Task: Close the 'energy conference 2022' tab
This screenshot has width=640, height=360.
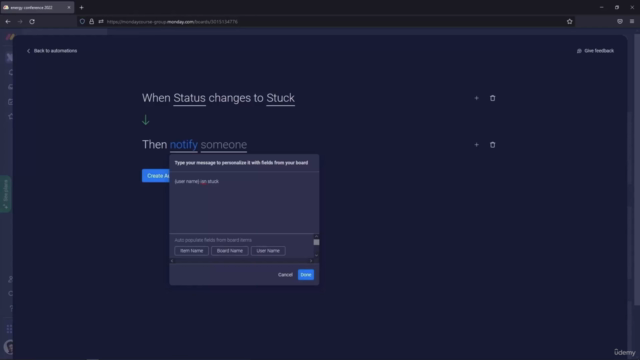Action: pos(69,7)
